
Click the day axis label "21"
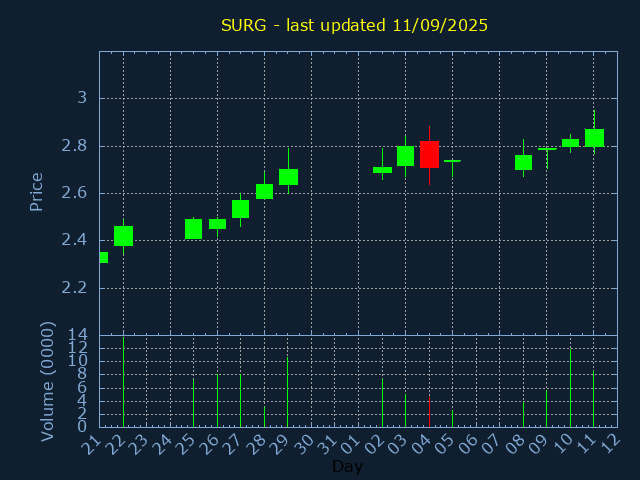(x=91, y=443)
